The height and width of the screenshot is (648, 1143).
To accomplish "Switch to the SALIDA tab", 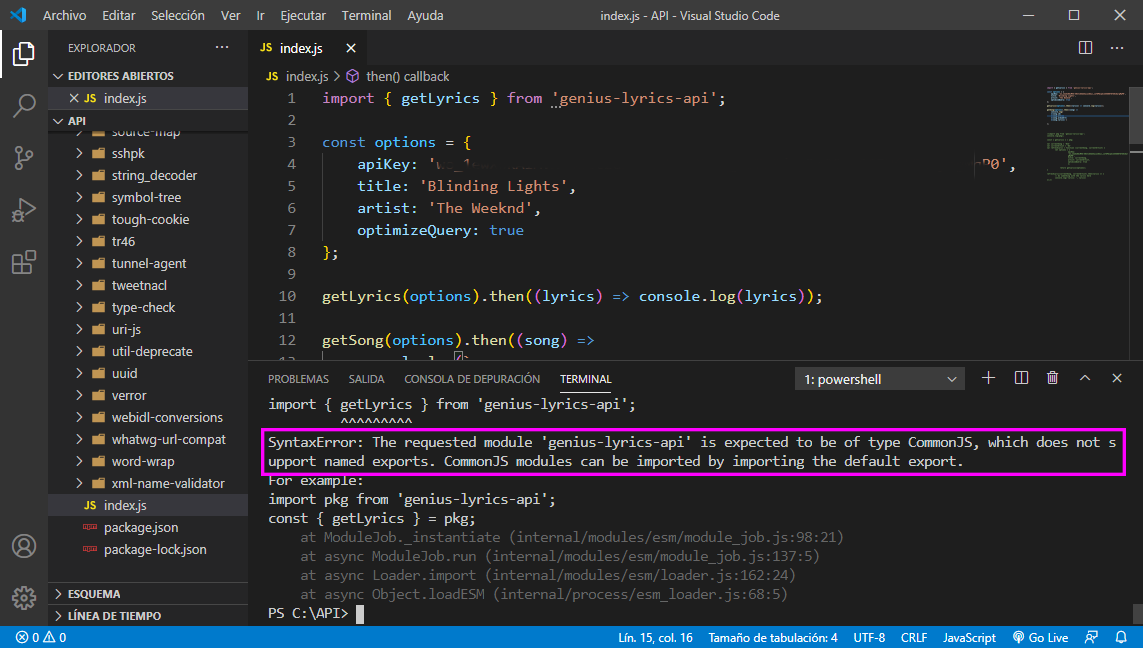I will coord(366,378).
